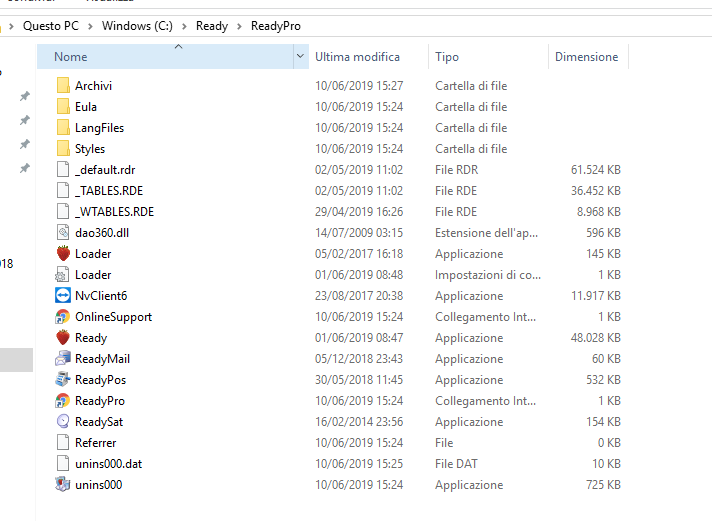Select the _default.rdr file icon
The height and width of the screenshot is (521, 712).
[63, 169]
